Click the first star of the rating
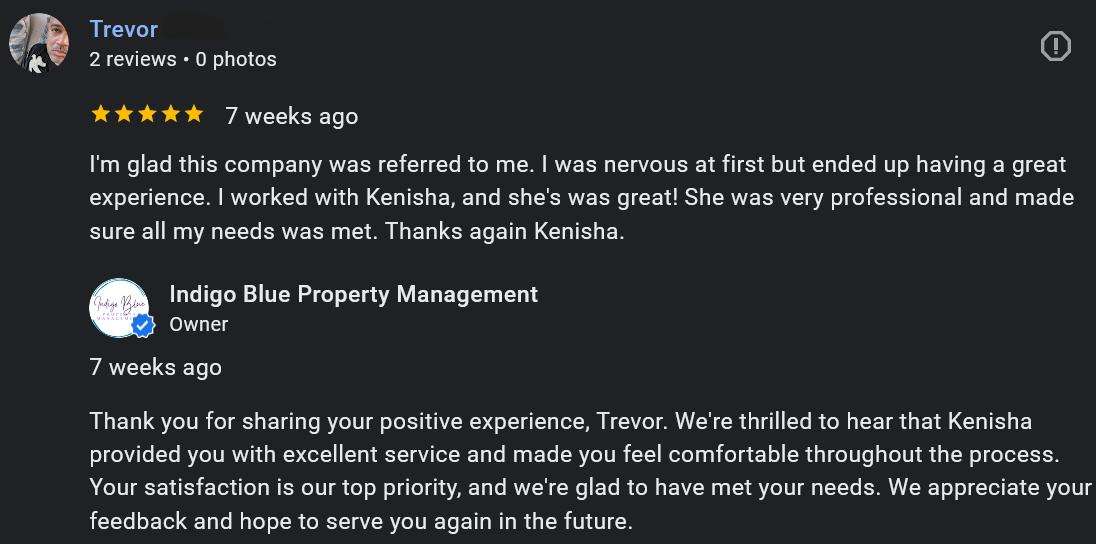1096x544 pixels. point(100,115)
